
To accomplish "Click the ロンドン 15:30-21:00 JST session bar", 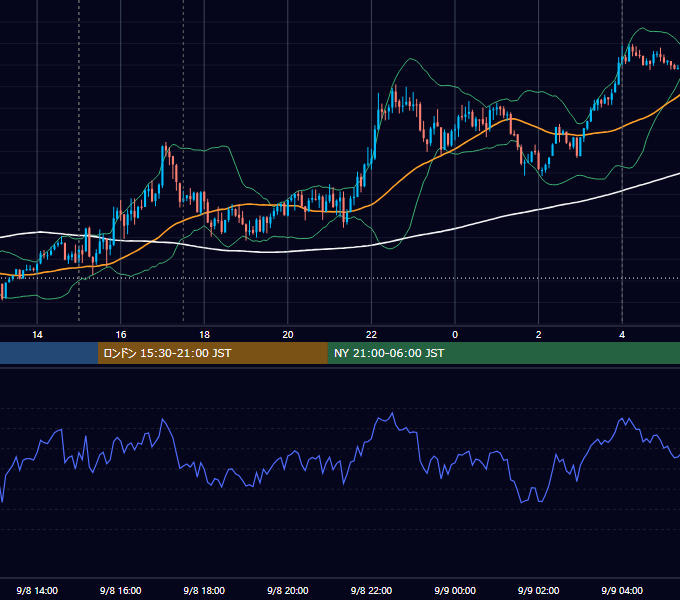I will (212, 353).
